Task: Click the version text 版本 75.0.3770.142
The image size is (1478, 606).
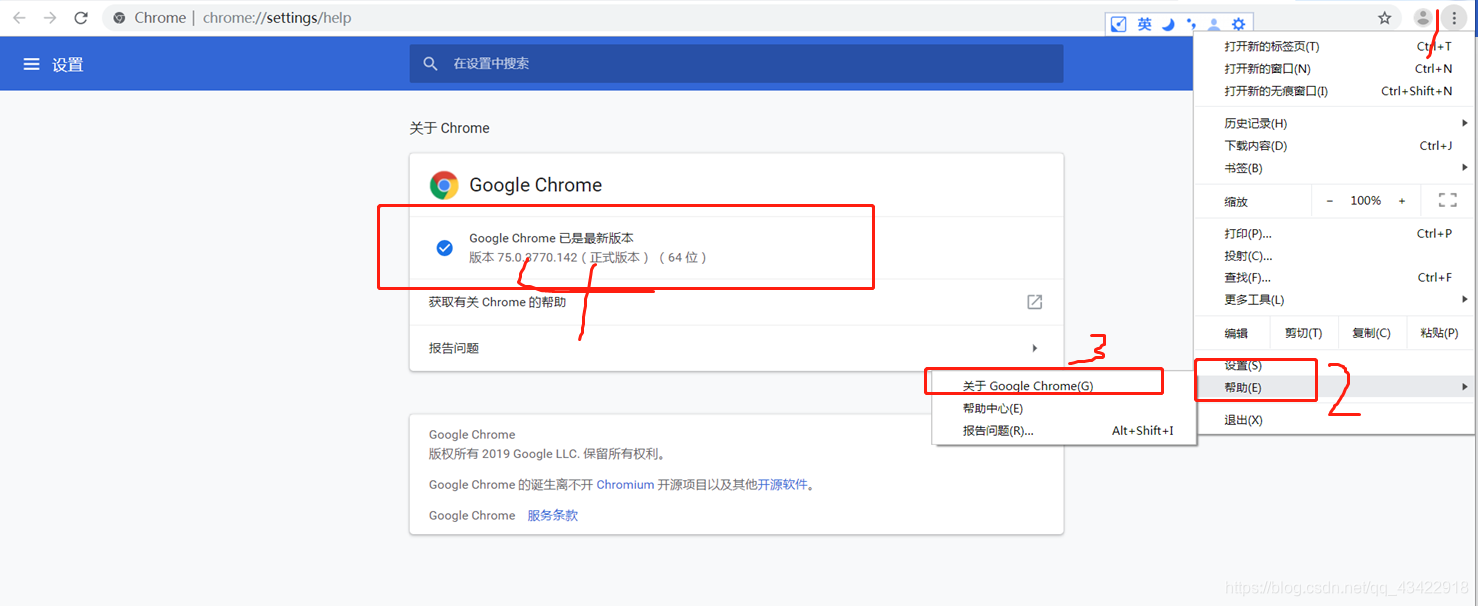Action: tap(524, 258)
